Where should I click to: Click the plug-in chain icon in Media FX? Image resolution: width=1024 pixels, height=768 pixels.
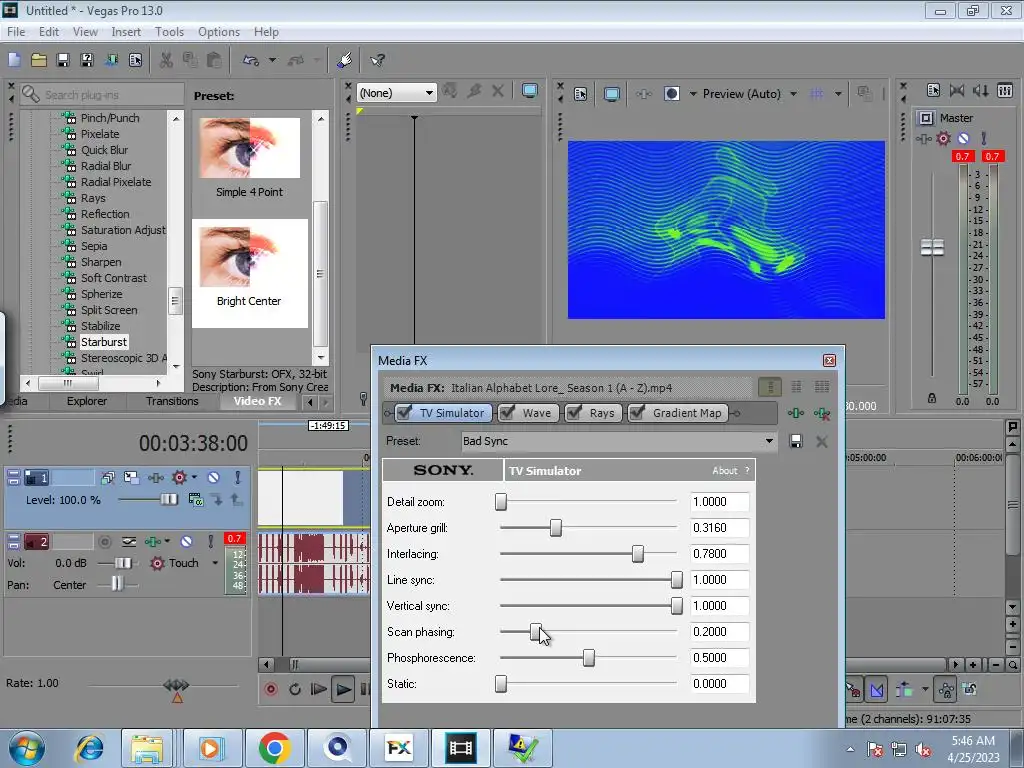(796, 413)
